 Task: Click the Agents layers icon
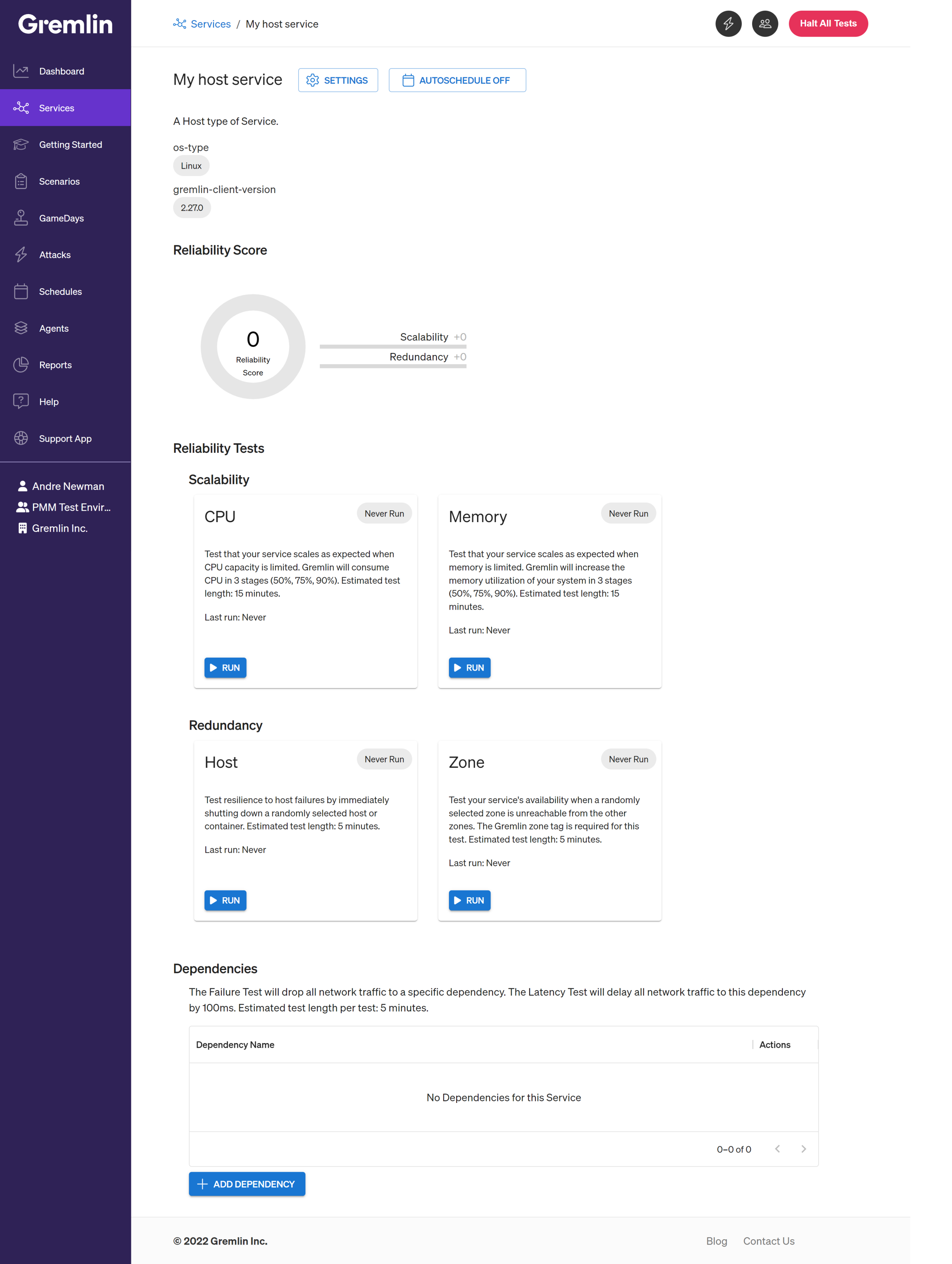click(21, 328)
